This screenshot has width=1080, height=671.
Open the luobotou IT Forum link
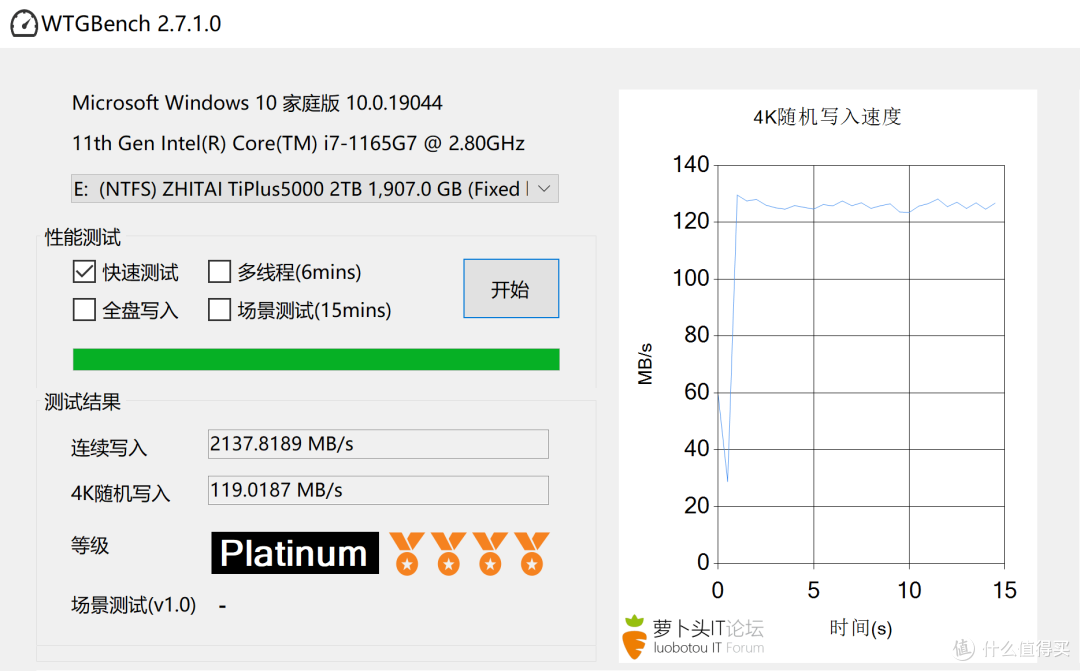pos(709,648)
